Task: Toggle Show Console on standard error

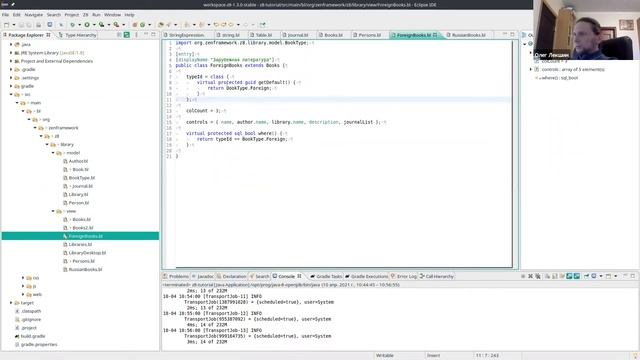Action: 577,276
